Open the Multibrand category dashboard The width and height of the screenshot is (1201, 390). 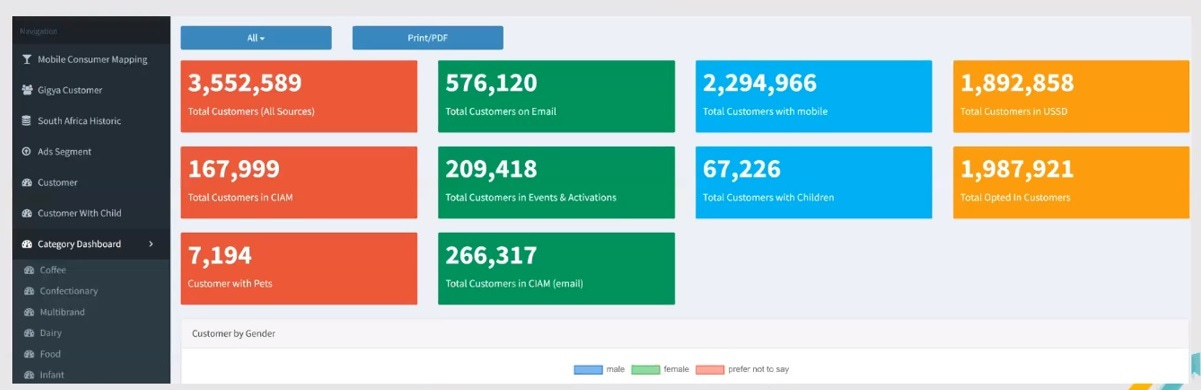pyautogui.click(x=62, y=312)
